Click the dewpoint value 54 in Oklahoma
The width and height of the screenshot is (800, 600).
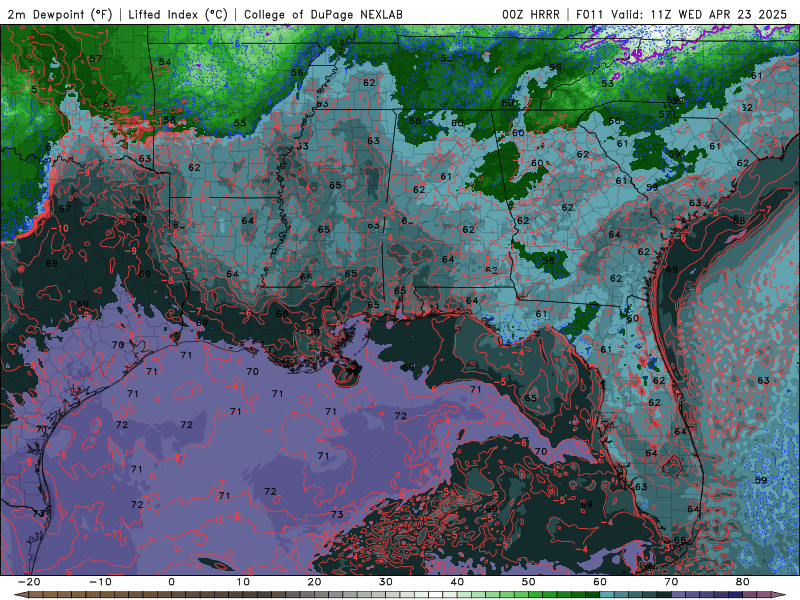click(x=165, y=62)
